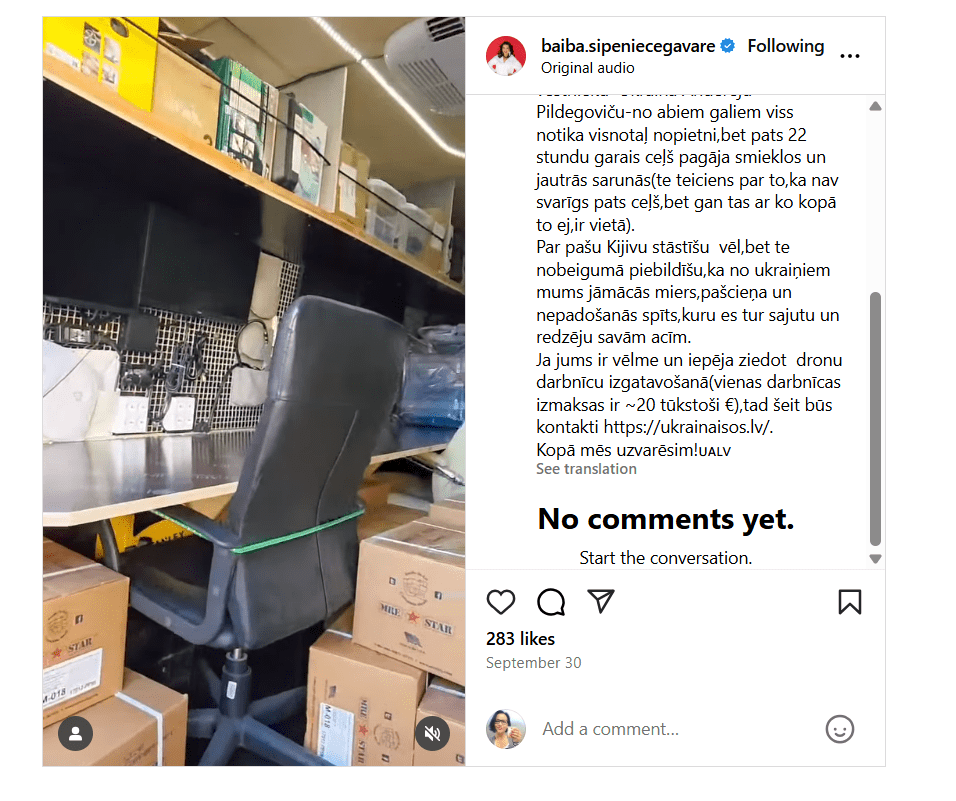Click the caption scrollbar down arrow
Viewport: 956px width, 801px height.
point(875,559)
